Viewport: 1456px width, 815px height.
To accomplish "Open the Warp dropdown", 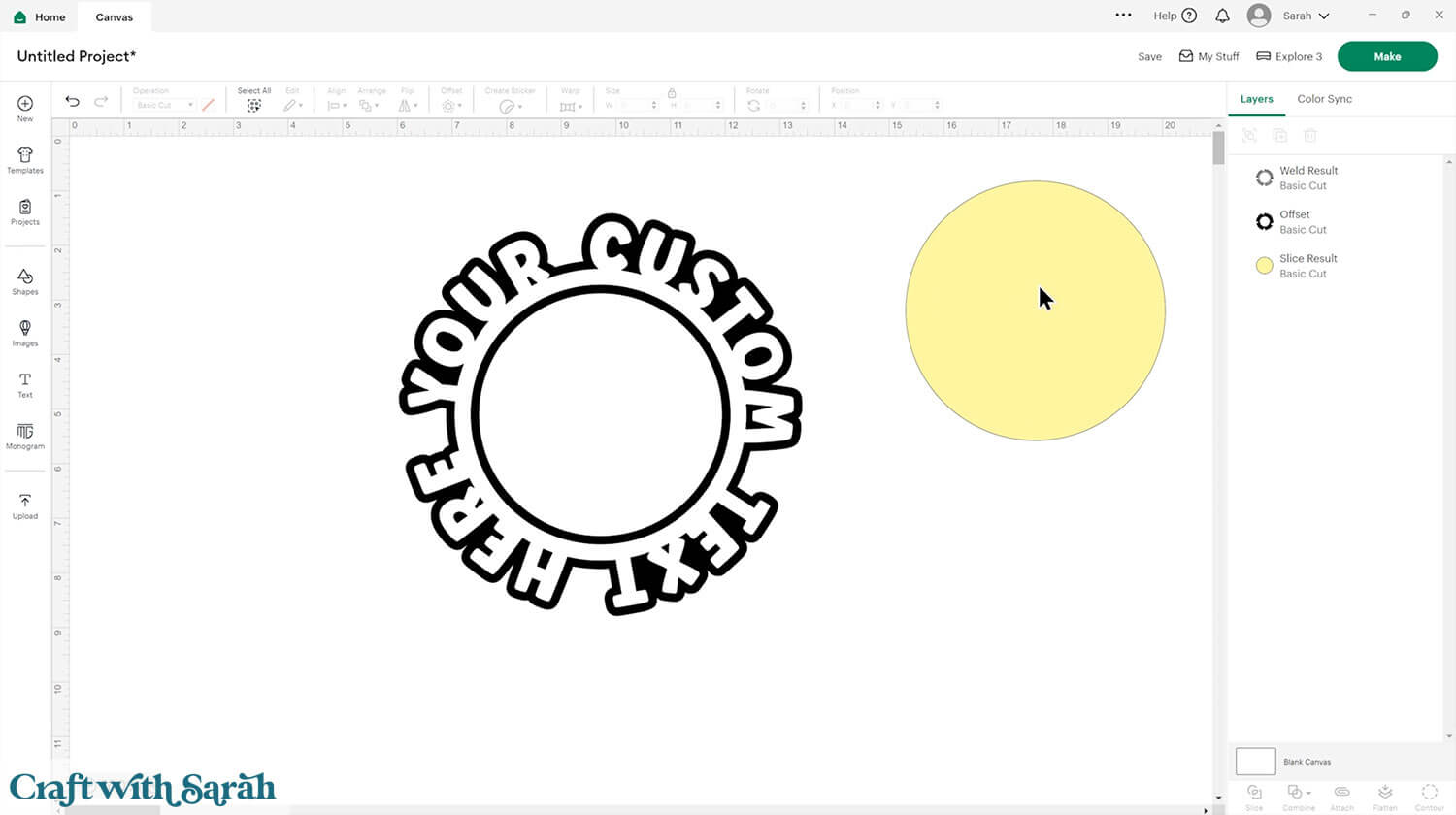I will 571,106.
